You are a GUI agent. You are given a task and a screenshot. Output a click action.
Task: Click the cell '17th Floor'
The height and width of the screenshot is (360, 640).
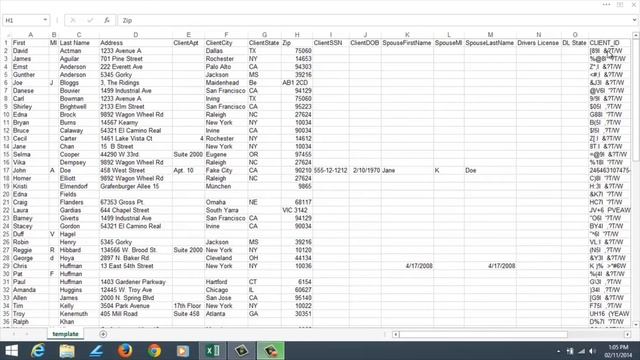point(188,306)
